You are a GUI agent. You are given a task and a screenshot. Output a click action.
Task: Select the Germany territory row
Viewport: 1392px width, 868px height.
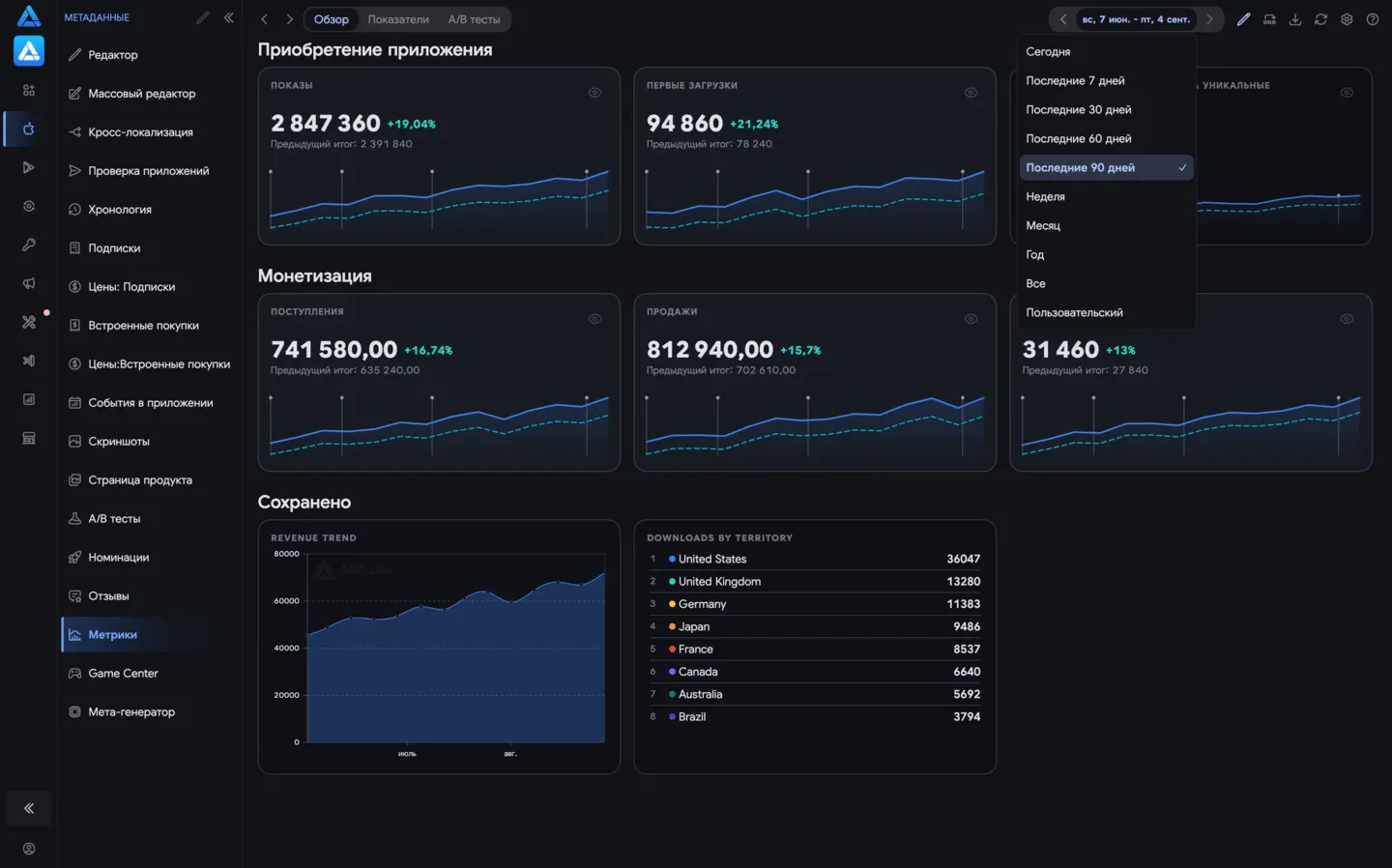(815, 604)
